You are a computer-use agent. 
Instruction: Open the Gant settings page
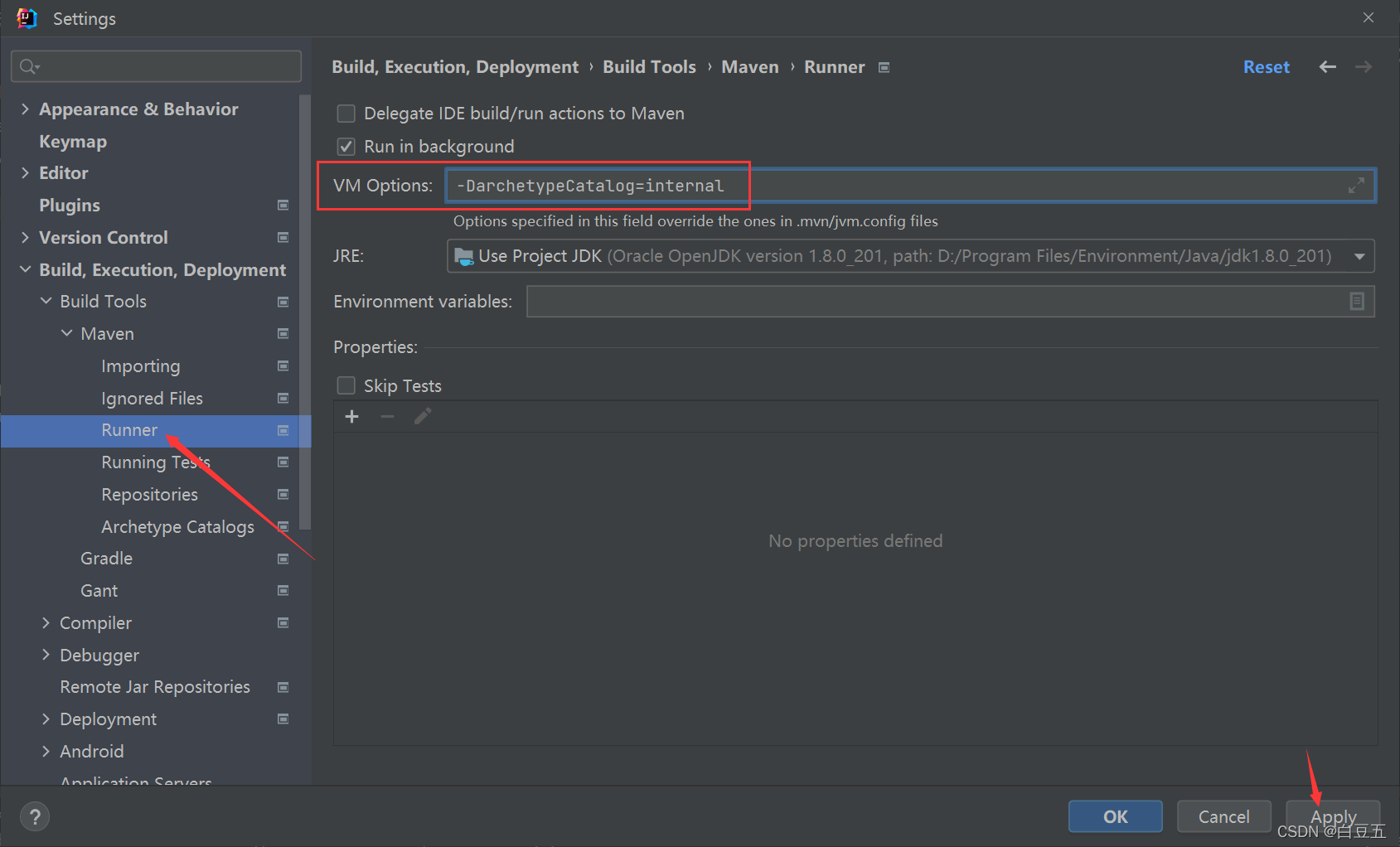tap(99, 590)
